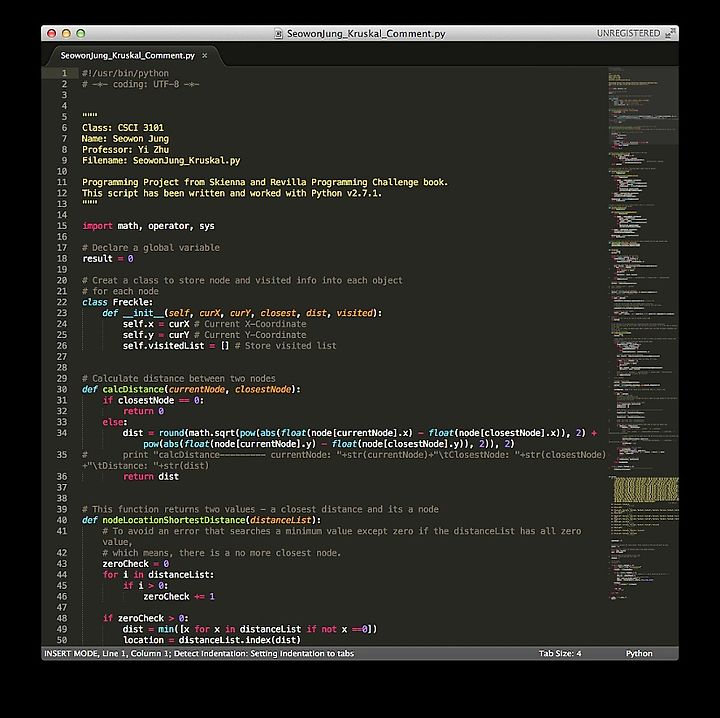
Task: Click 'return dist' on line 36
Action: (151, 477)
